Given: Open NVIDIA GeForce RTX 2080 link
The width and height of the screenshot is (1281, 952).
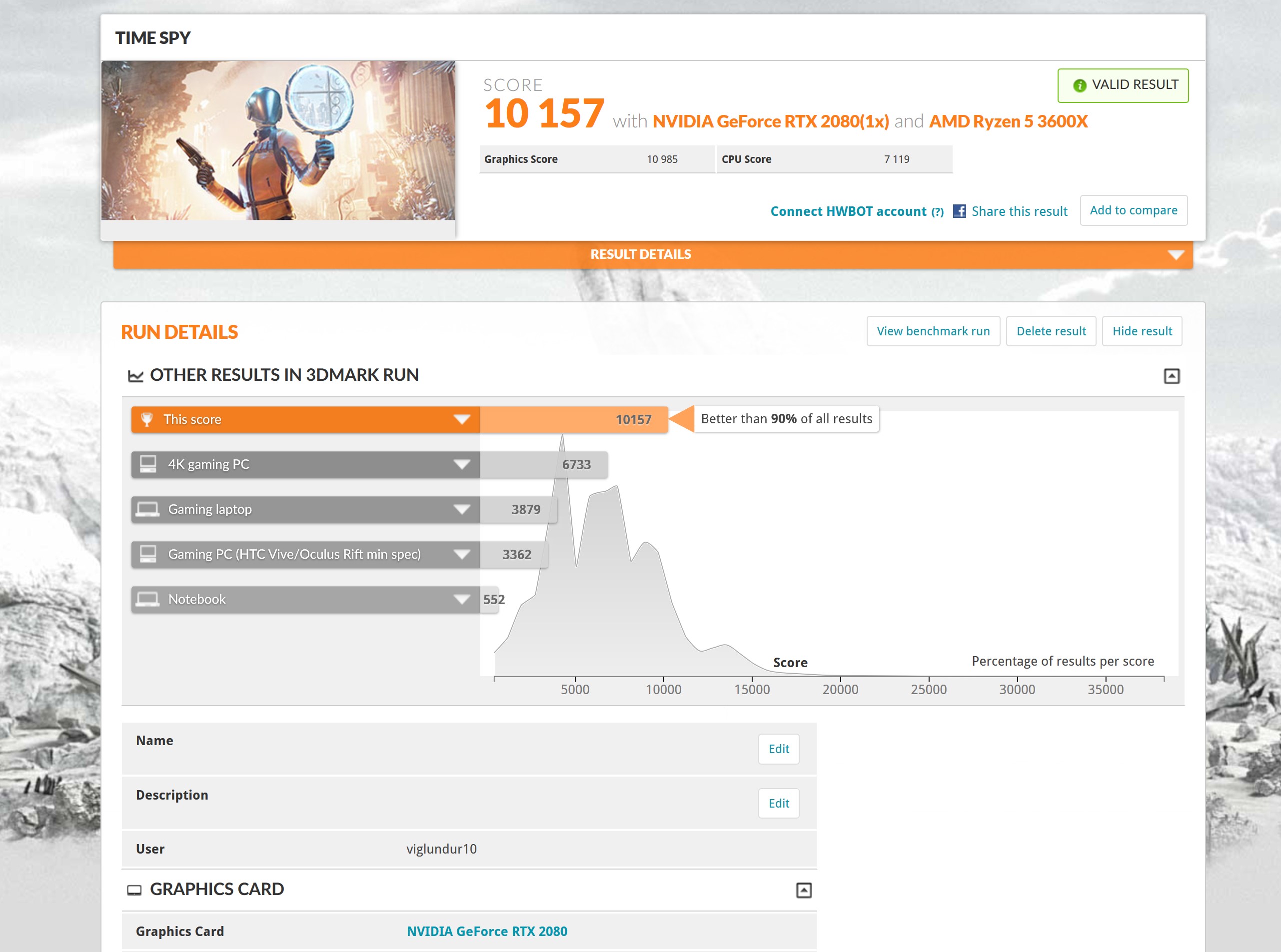Looking at the screenshot, I should pyautogui.click(x=487, y=931).
